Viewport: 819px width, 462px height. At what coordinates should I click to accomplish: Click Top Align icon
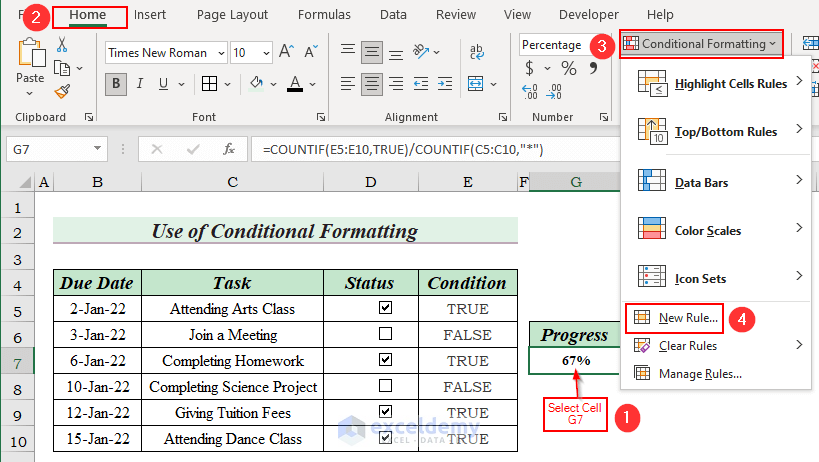pos(348,50)
